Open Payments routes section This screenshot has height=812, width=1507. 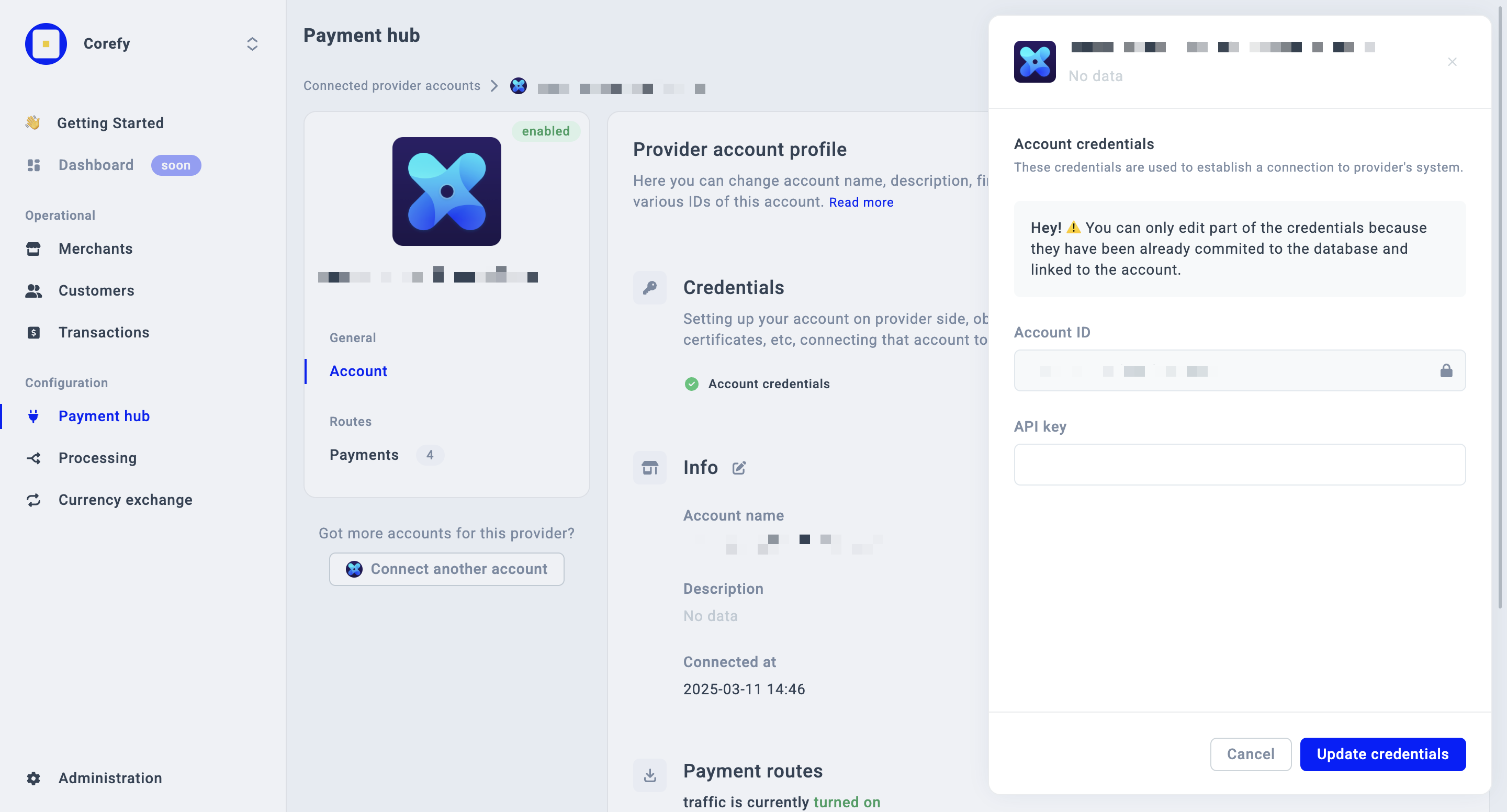364,455
